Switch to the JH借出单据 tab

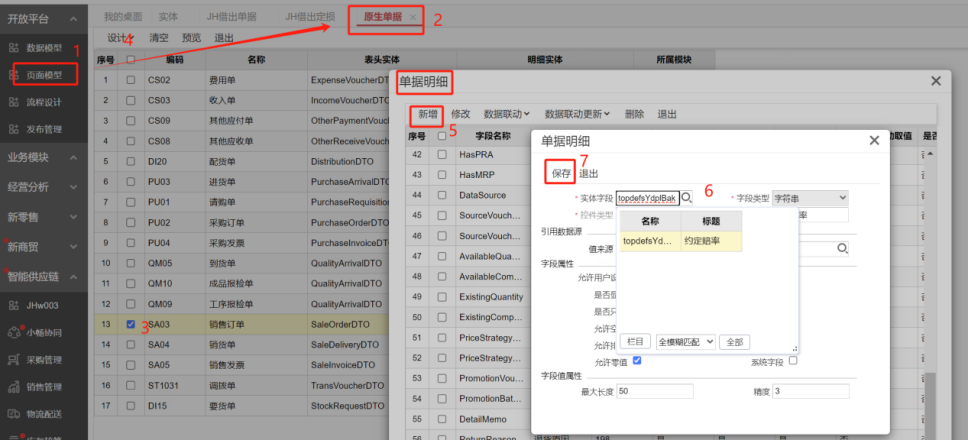232,17
